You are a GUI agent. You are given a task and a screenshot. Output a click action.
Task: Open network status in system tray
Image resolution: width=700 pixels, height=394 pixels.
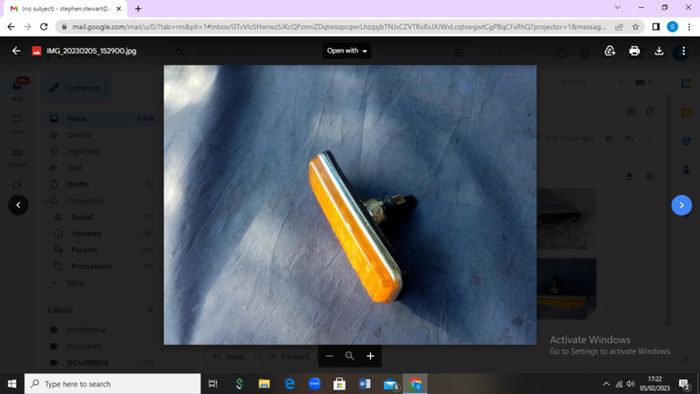click(619, 384)
